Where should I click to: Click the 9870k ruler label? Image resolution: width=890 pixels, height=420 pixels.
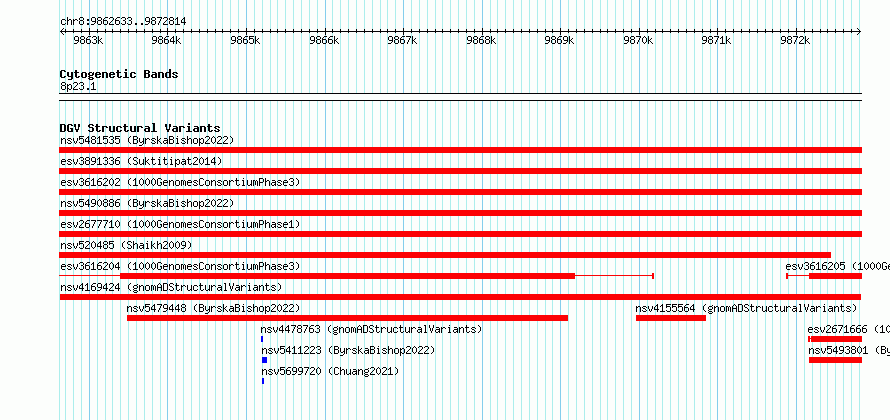(639, 40)
